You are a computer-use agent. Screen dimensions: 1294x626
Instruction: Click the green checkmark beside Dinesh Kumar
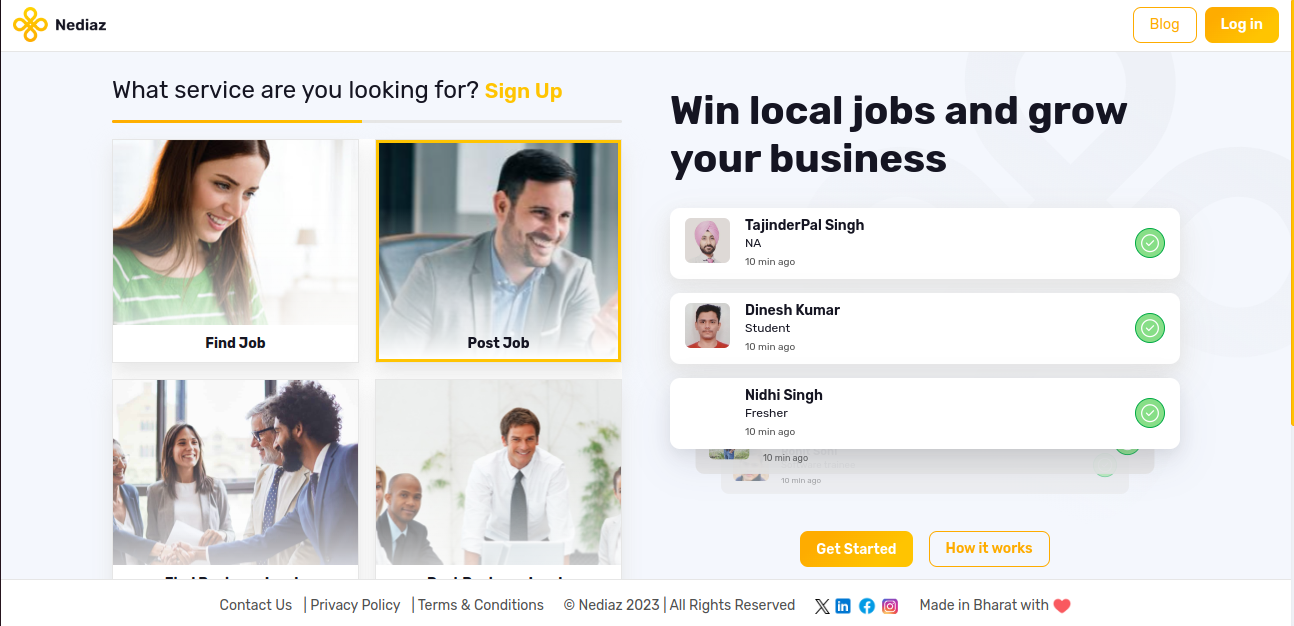1149,328
